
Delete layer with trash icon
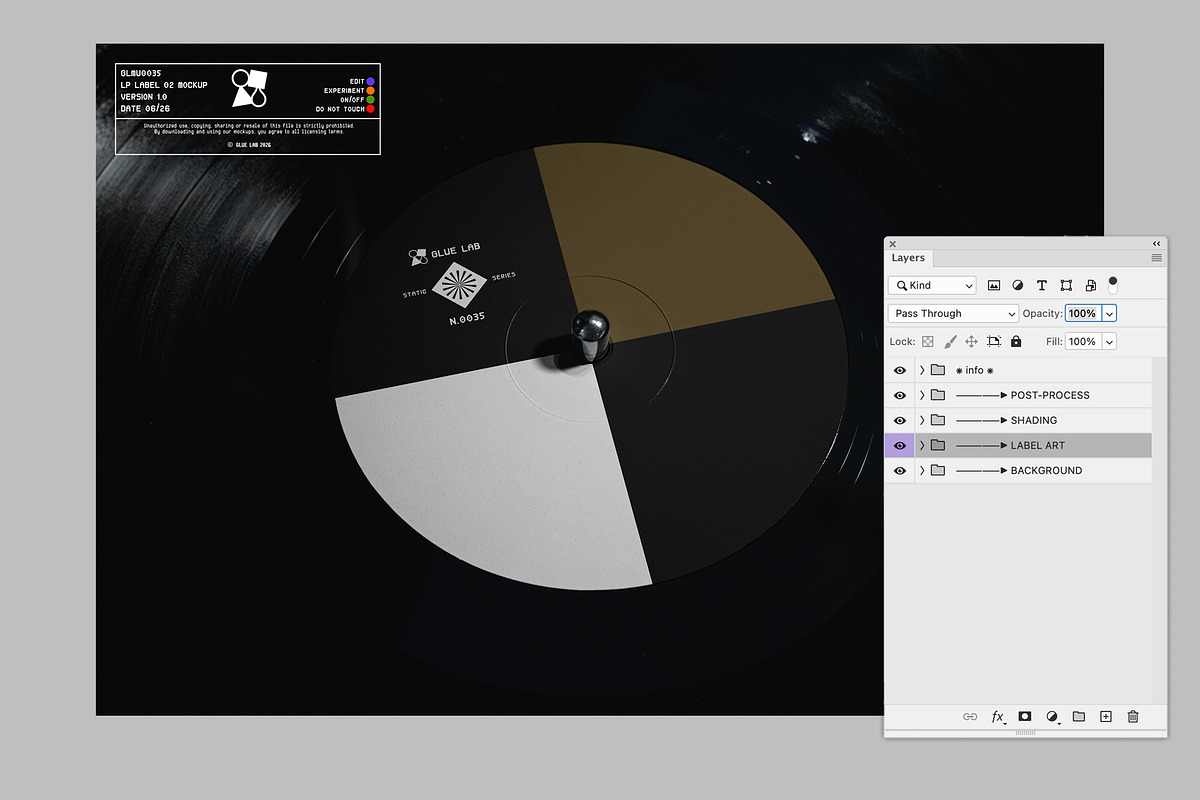click(1133, 716)
